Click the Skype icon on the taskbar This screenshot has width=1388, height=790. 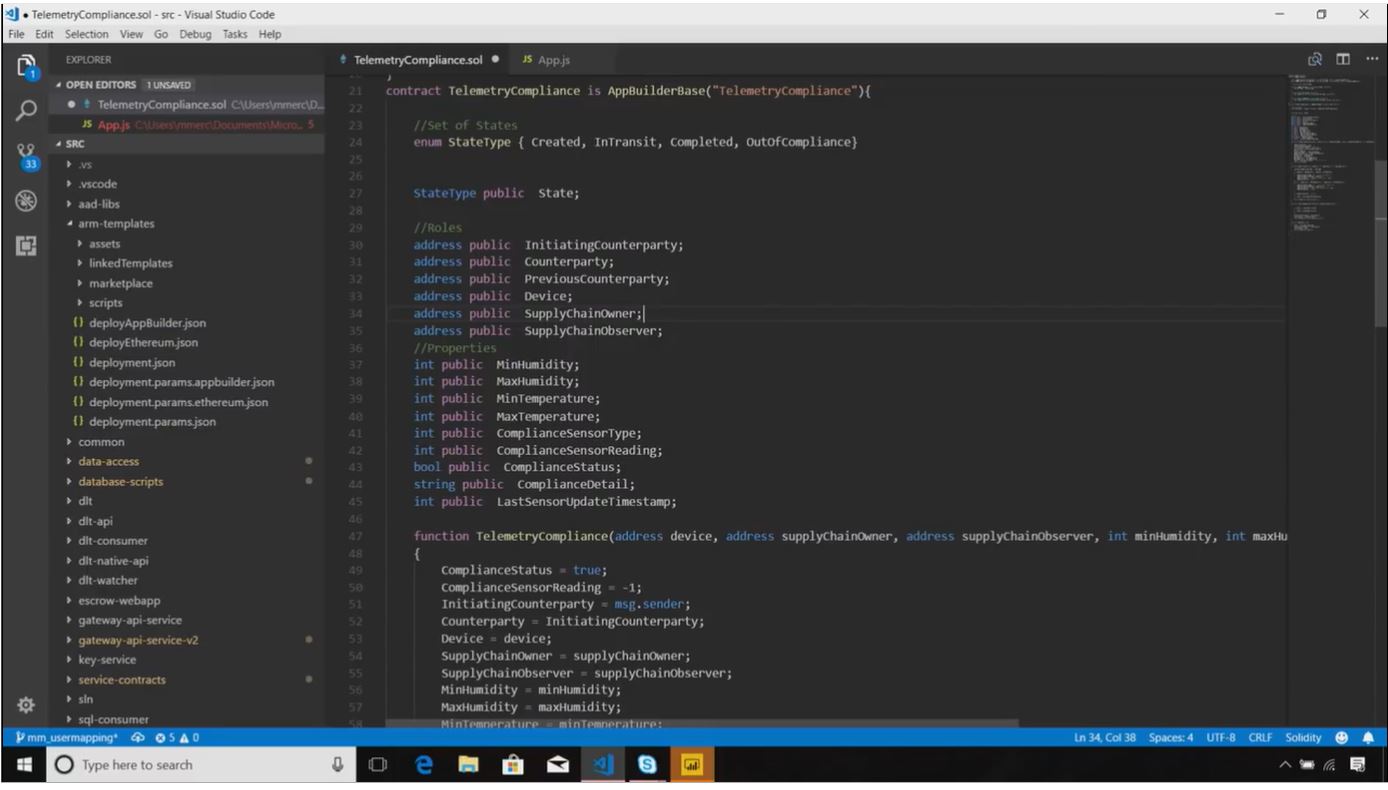tap(646, 764)
